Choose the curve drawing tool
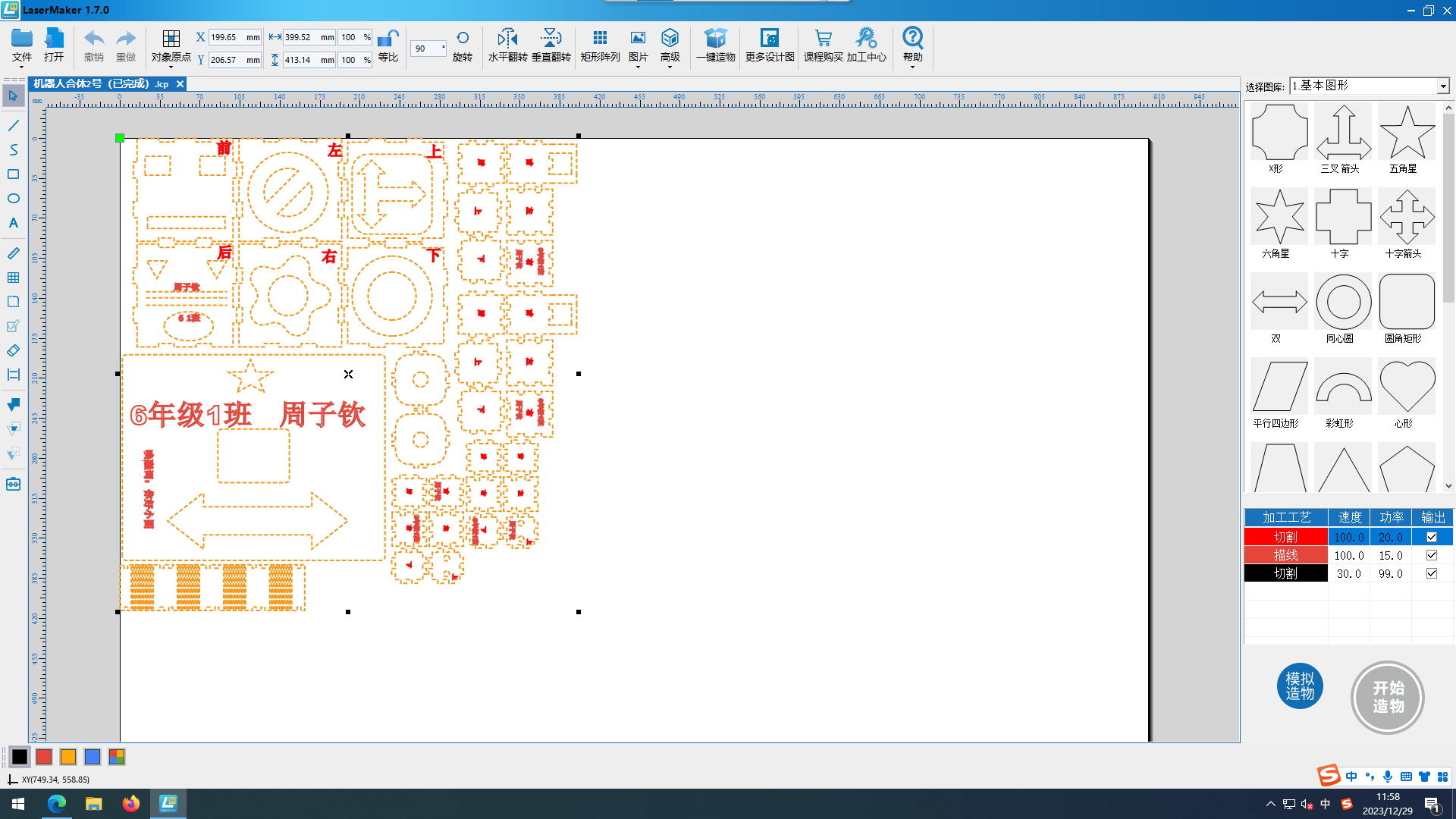Image resolution: width=1456 pixels, height=819 pixels. click(14, 149)
